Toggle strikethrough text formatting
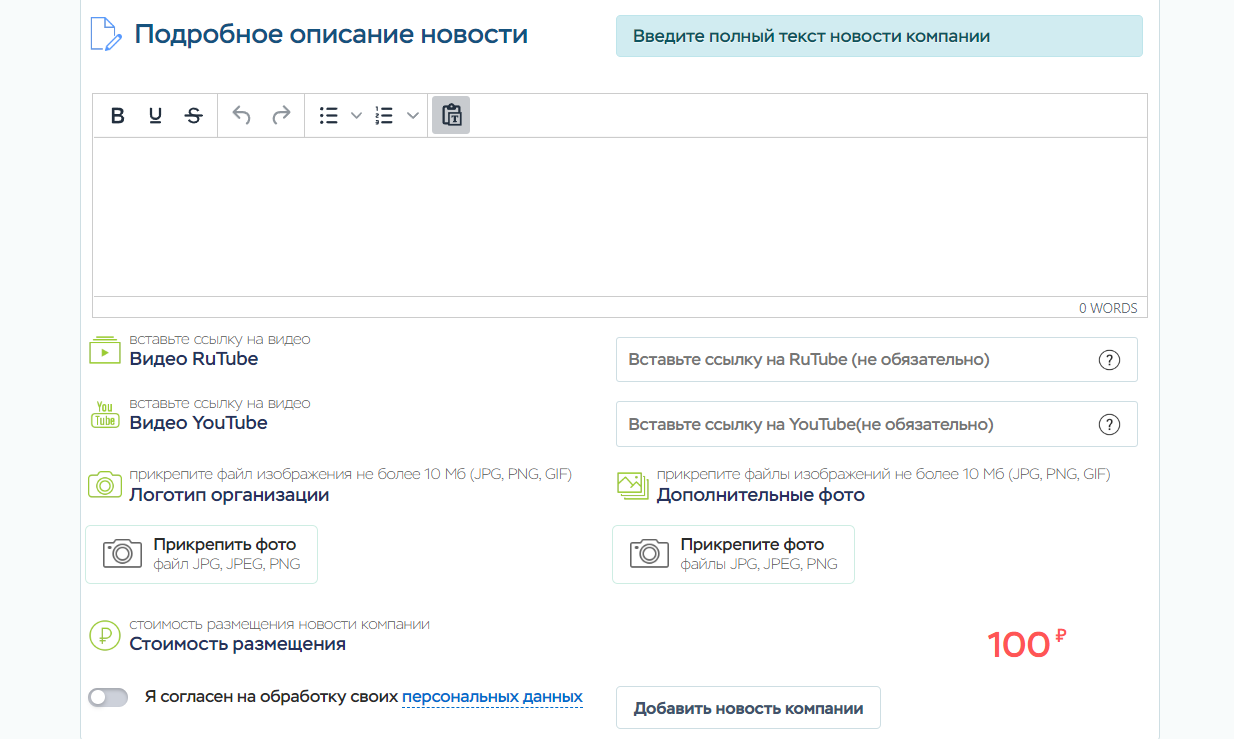1234x739 pixels. [193, 115]
